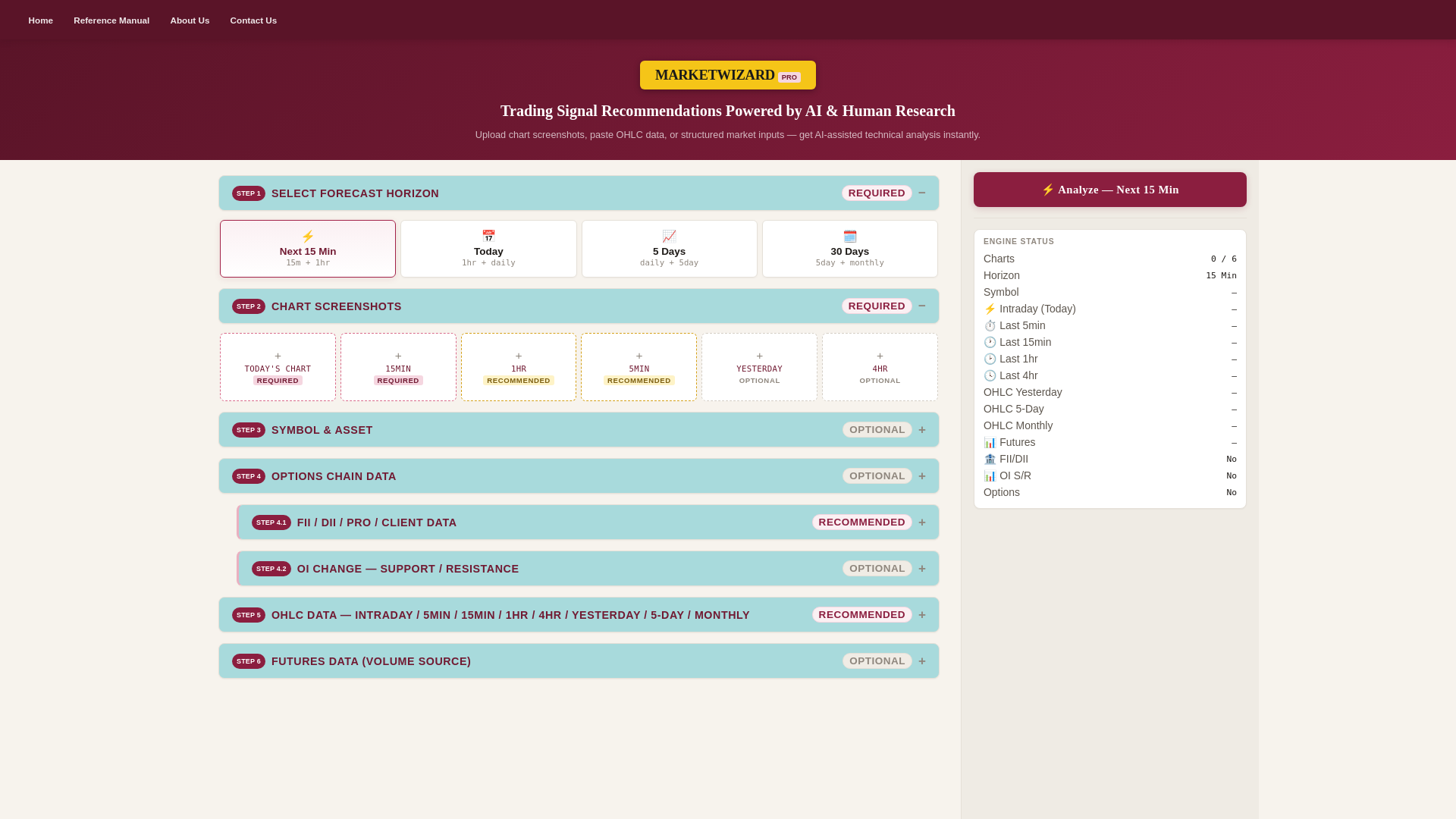
Task: Click the MarketWizard logo button
Action: [x=728, y=75]
